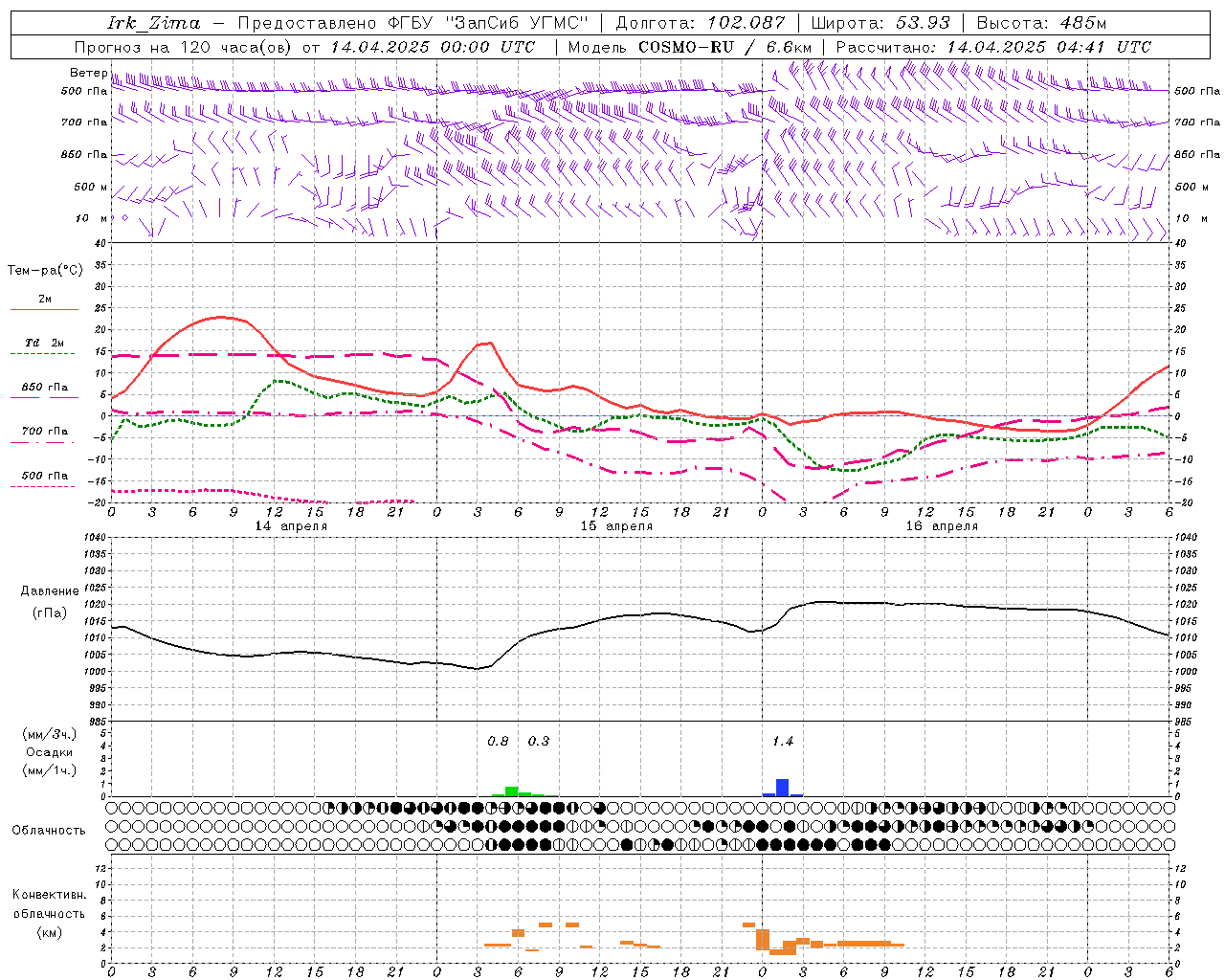Click the tallest blue precipitation bar
This screenshot has width=1225, height=980.
point(783,788)
